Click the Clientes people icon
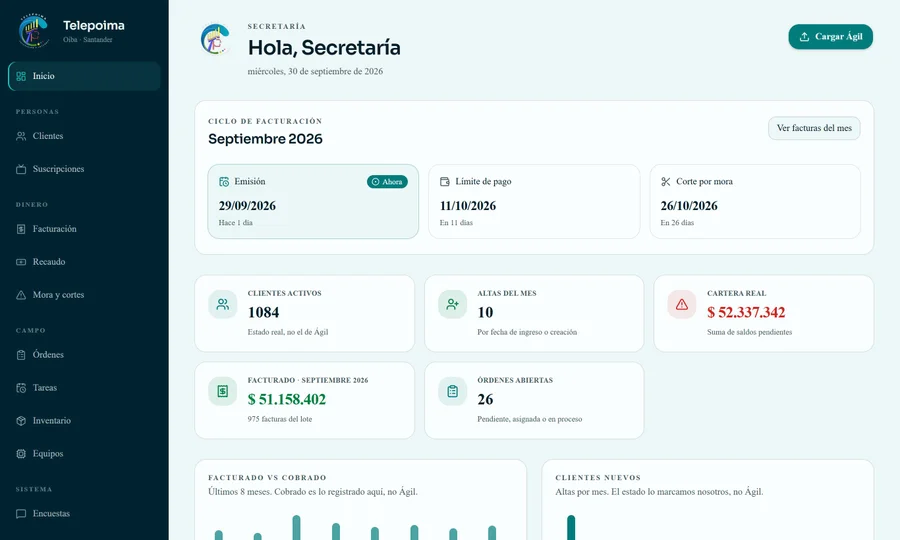This screenshot has height=540, width=900. 21,137
